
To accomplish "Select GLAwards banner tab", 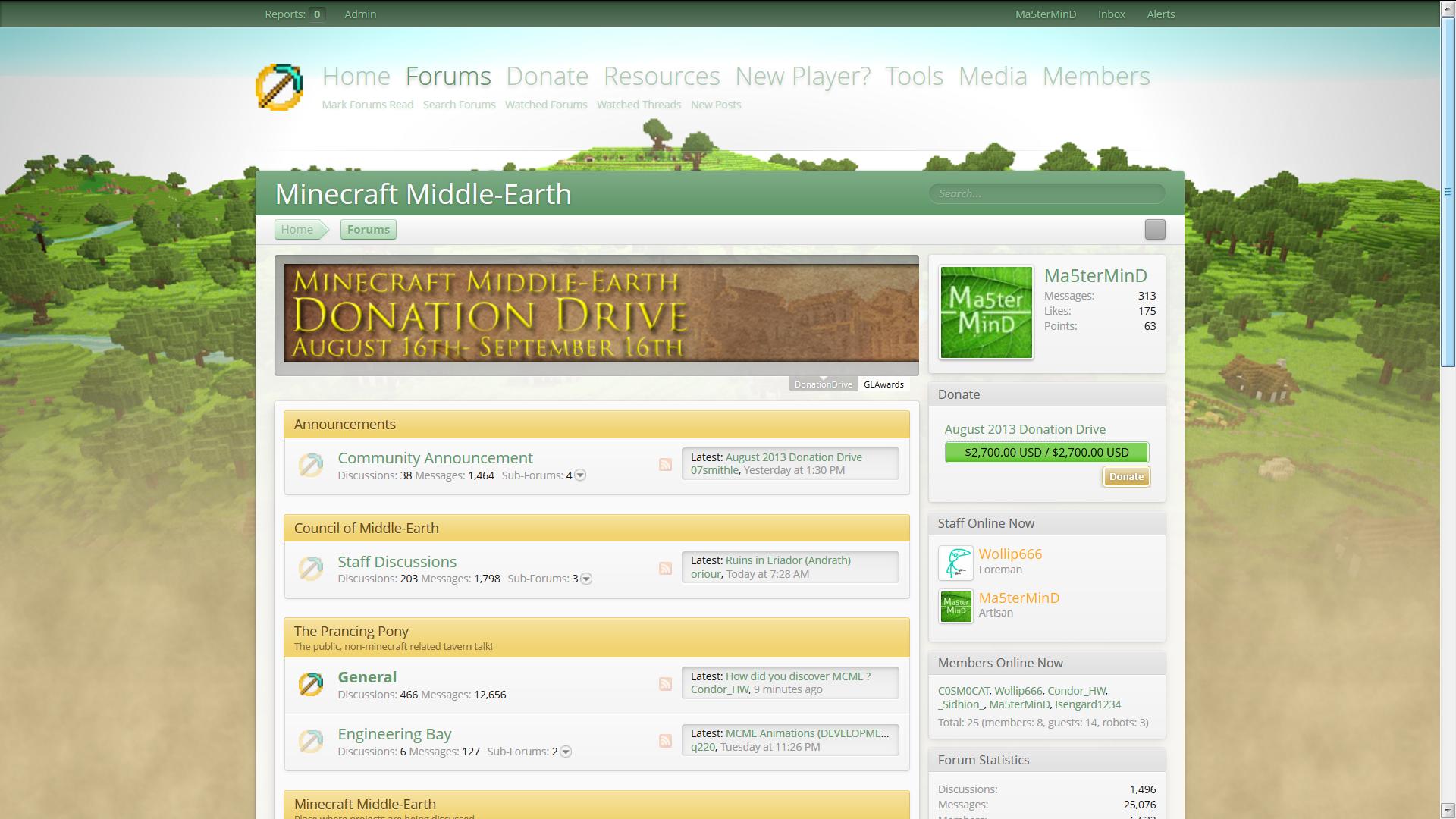I will tap(883, 384).
